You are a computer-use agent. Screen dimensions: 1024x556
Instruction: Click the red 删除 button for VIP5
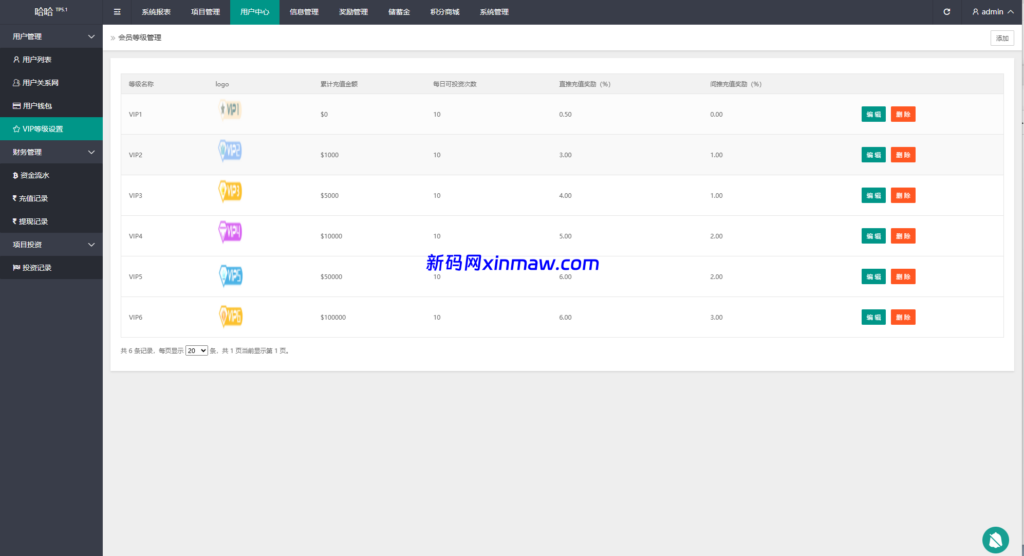point(903,276)
